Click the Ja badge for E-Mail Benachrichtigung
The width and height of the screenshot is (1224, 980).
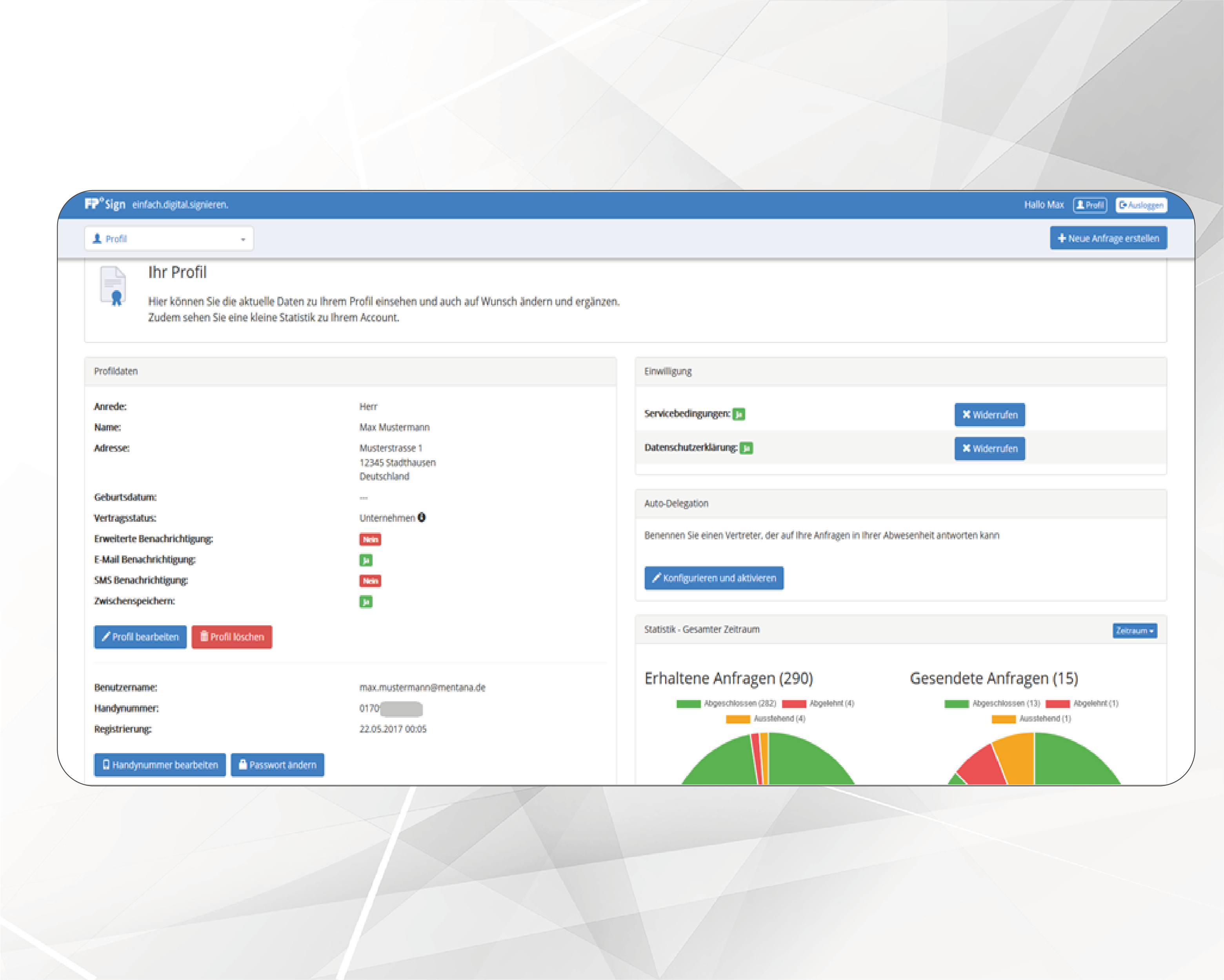[366, 560]
